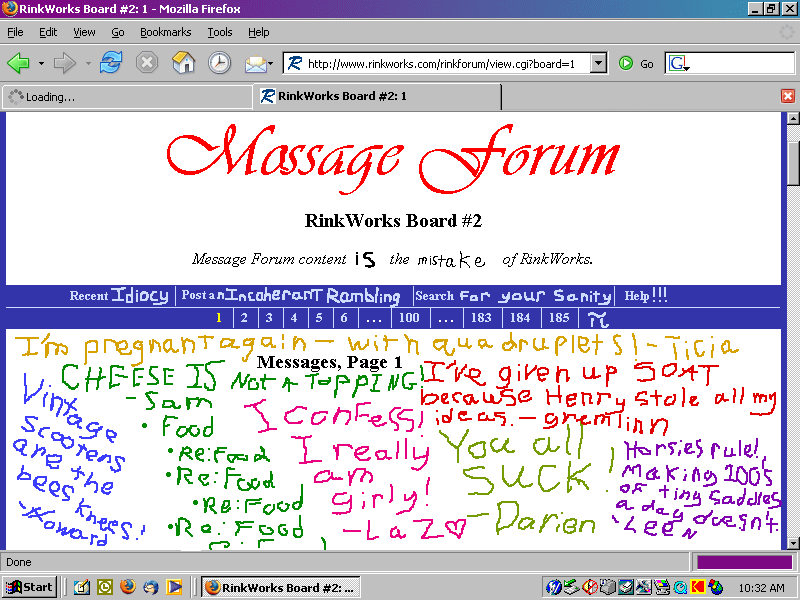Open the Forward button history dropdown

click(x=88, y=64)
